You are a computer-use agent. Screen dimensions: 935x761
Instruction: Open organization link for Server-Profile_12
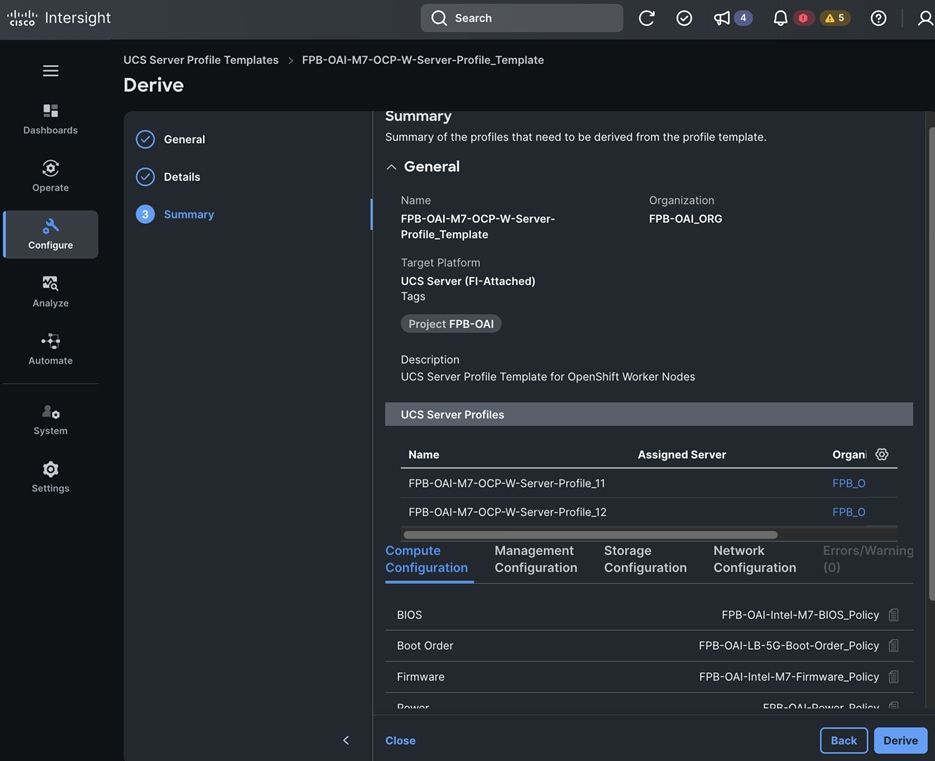[x=849, y=512]
